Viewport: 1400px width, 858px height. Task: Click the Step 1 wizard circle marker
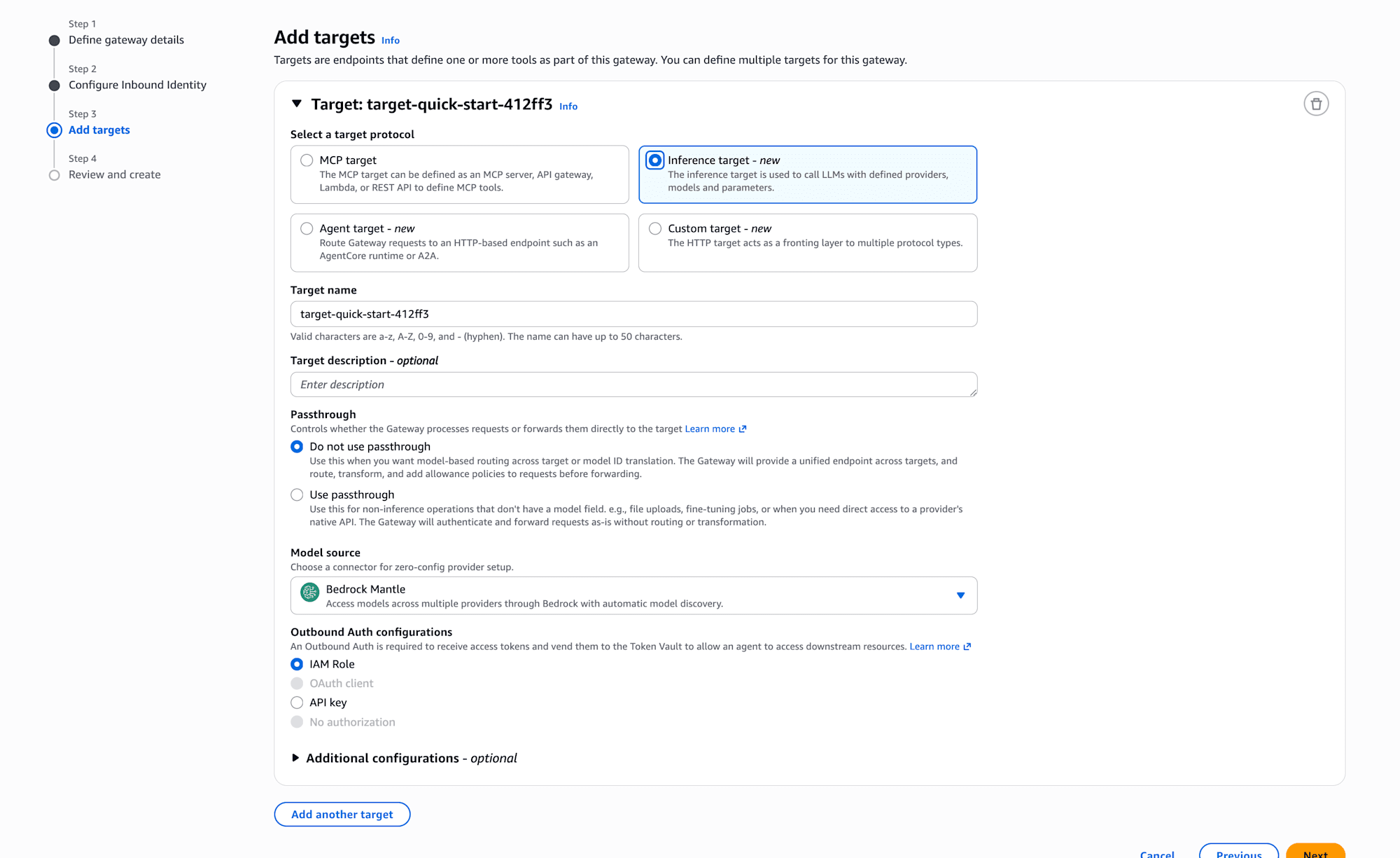click(x=54, y=41)
